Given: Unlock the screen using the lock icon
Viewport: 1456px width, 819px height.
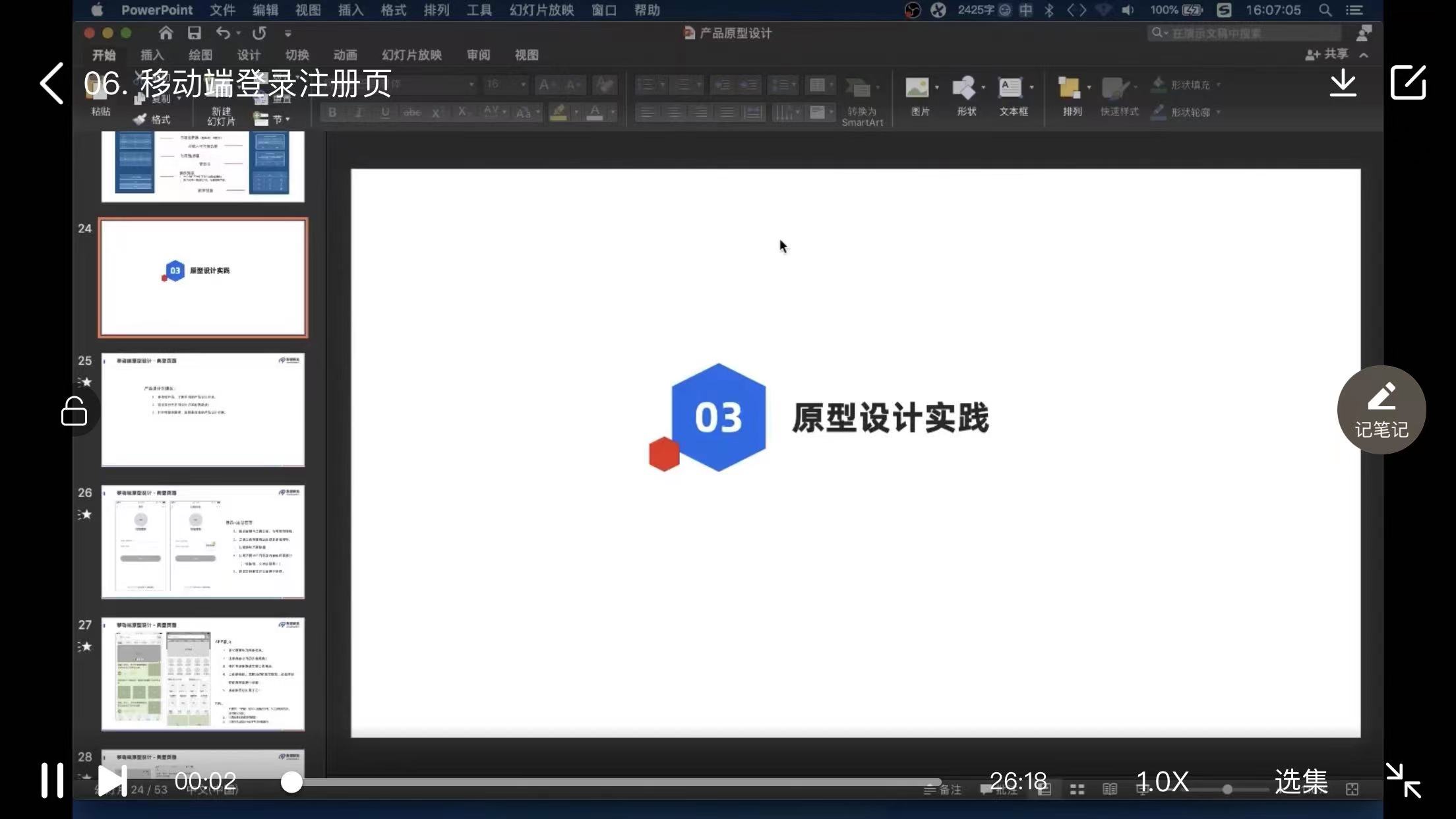Looking at the screenshot, I should (x=74, y=411).
